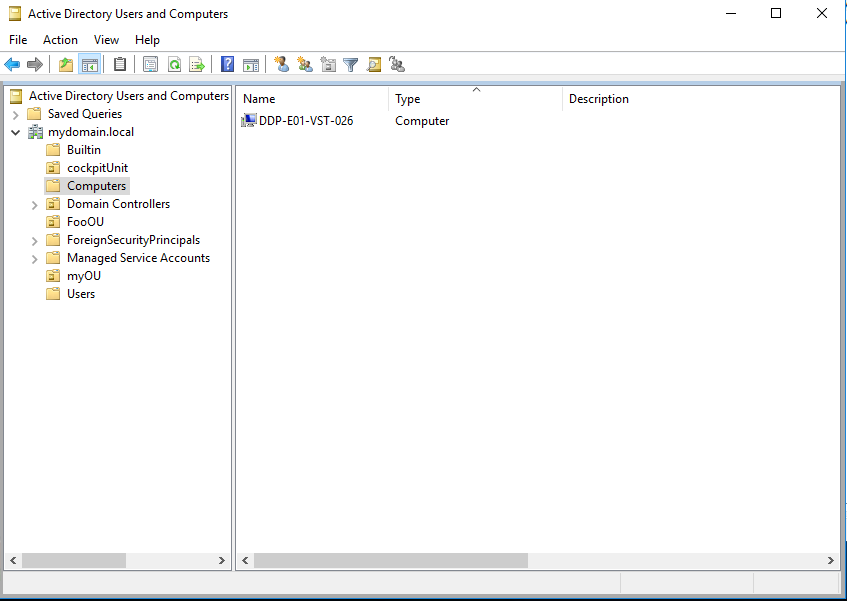The image size is (847, 601).
Task: Click the mydomain.local domain icon
Action: (x=36, y=132)
